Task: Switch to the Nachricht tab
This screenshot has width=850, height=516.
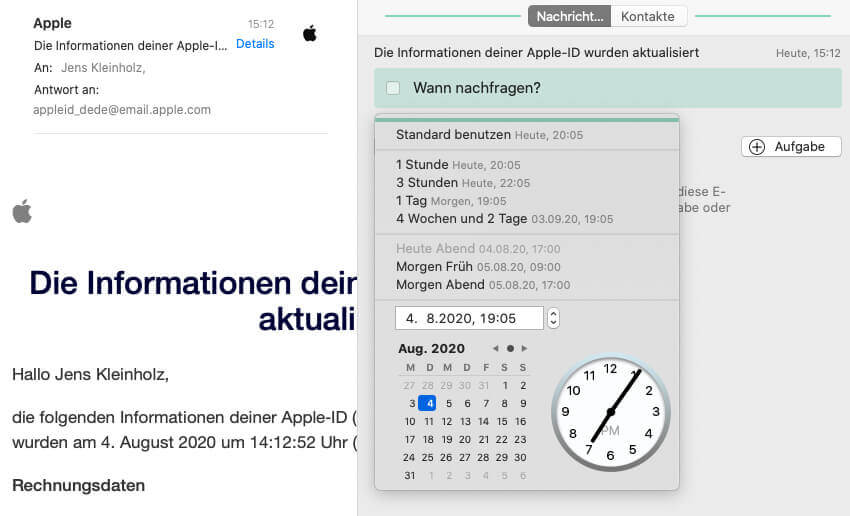Action: coord(569,16)
